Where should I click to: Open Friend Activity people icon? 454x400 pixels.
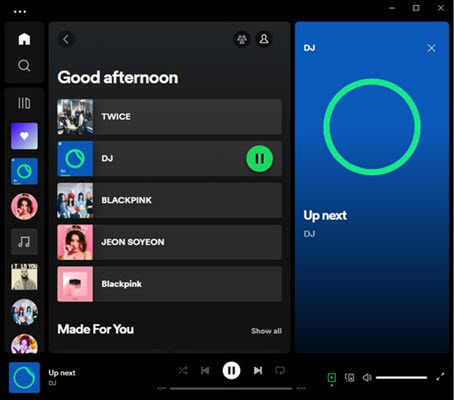(x=242, y=39)
